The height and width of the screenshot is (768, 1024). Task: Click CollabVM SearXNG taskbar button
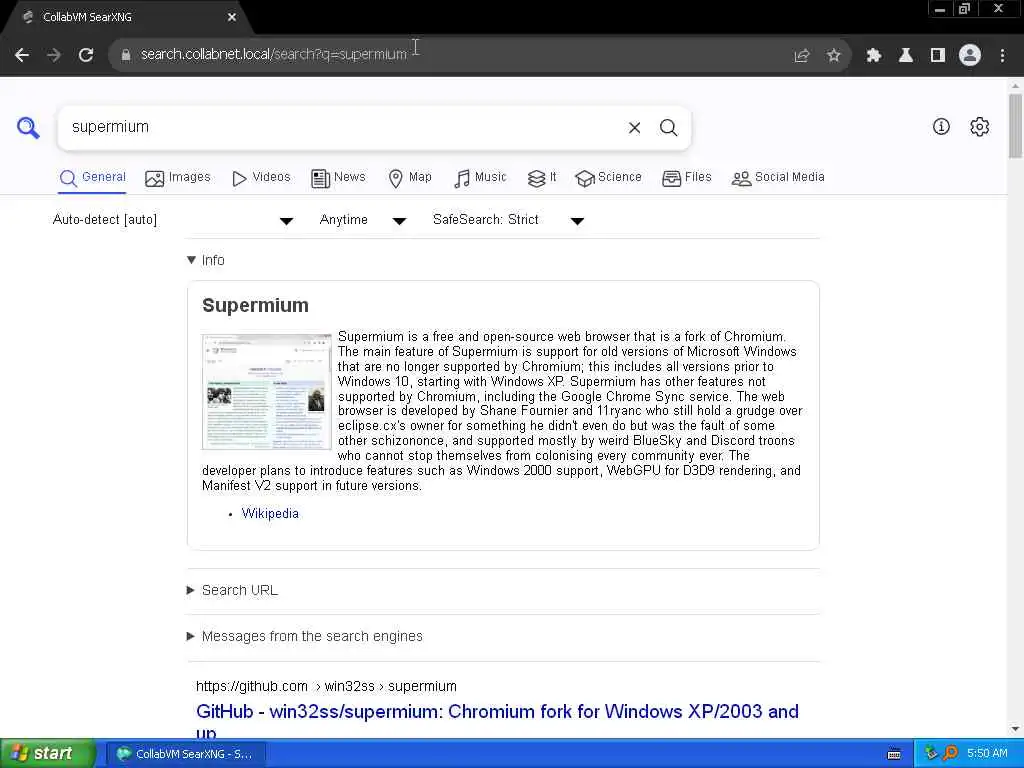pos(186,754)
